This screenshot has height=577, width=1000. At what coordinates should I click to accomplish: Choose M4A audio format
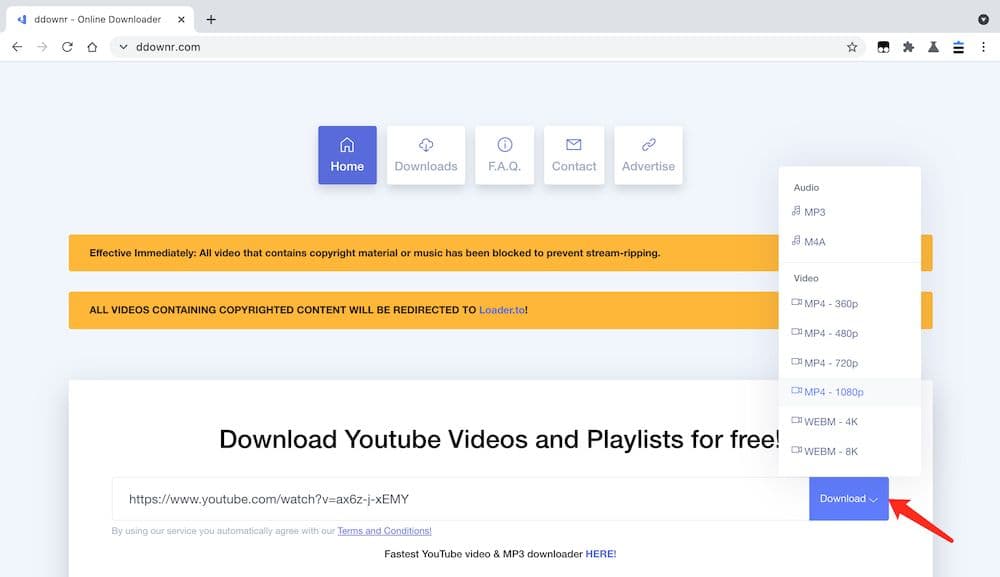click(x=849, y=242)
